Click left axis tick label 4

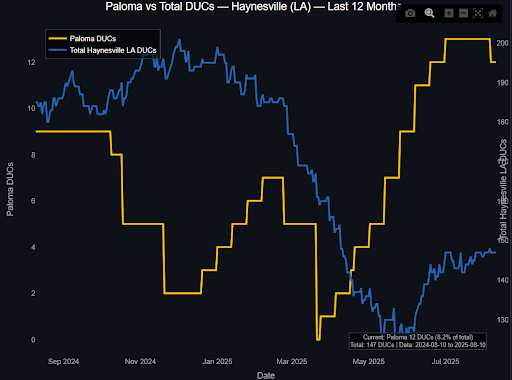coord(33,247)
